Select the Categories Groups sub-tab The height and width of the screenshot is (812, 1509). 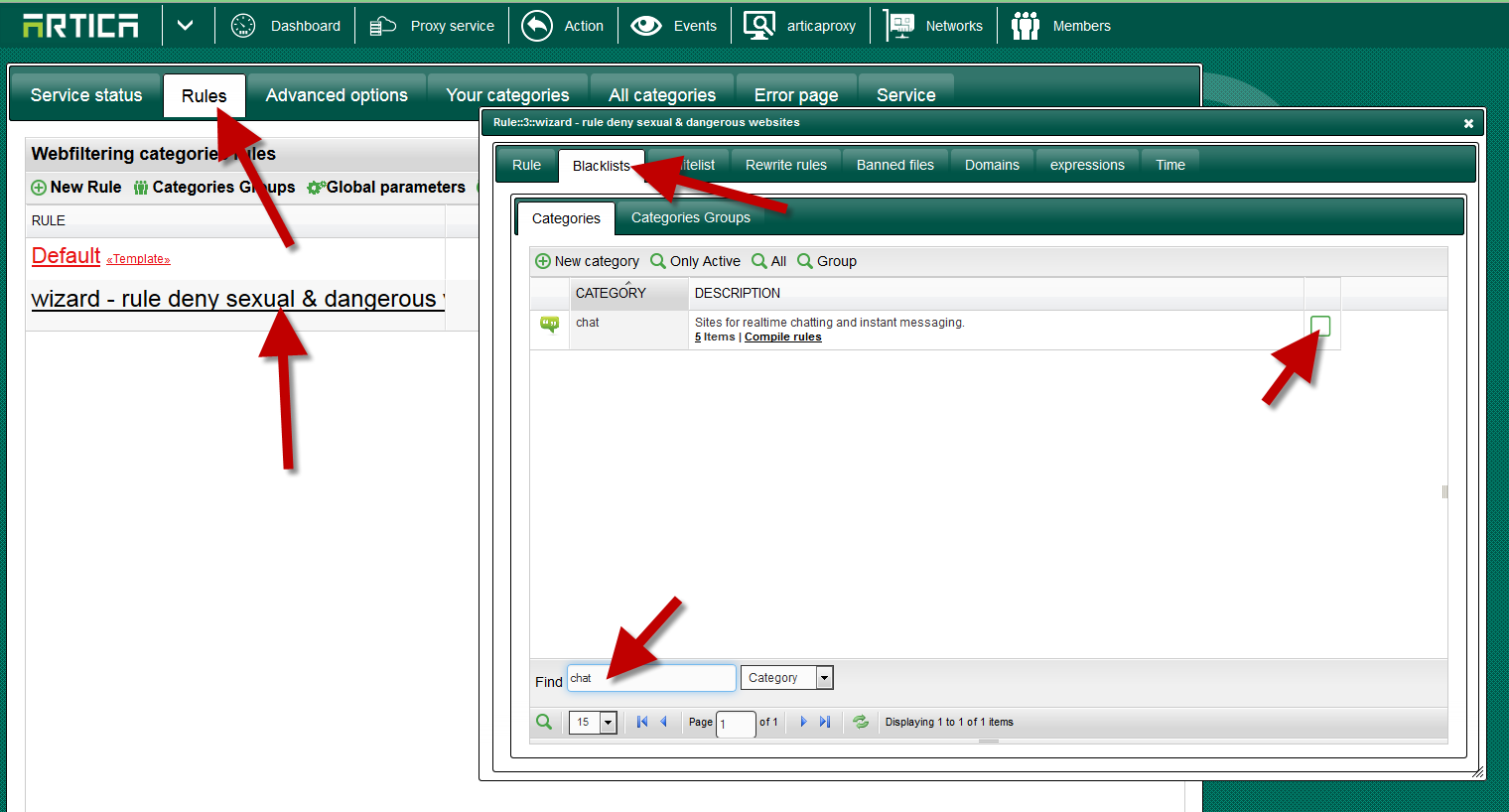[691, 217]
